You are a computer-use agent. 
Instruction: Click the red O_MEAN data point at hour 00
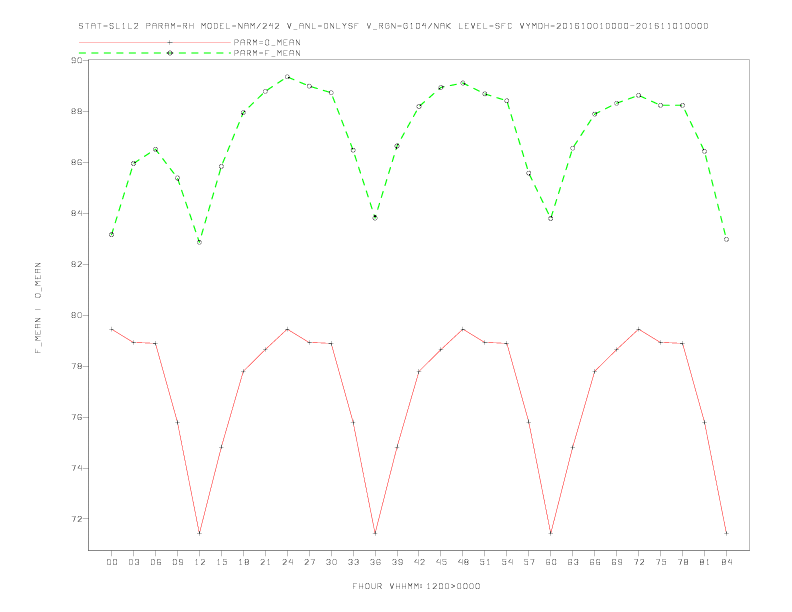pos(112,329)
